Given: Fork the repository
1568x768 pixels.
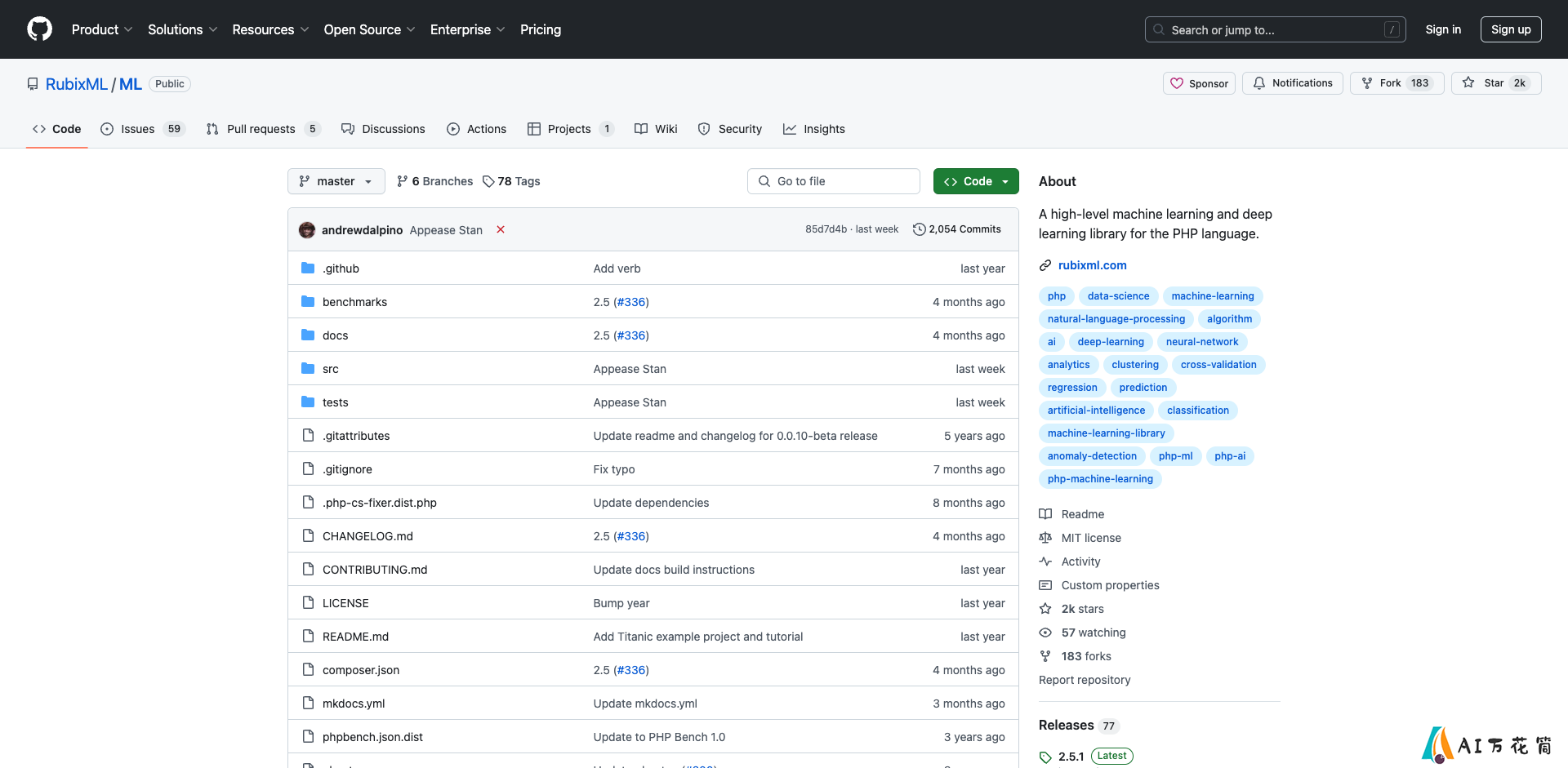Looking at the screenshot, I should [x=1396, y=83].
